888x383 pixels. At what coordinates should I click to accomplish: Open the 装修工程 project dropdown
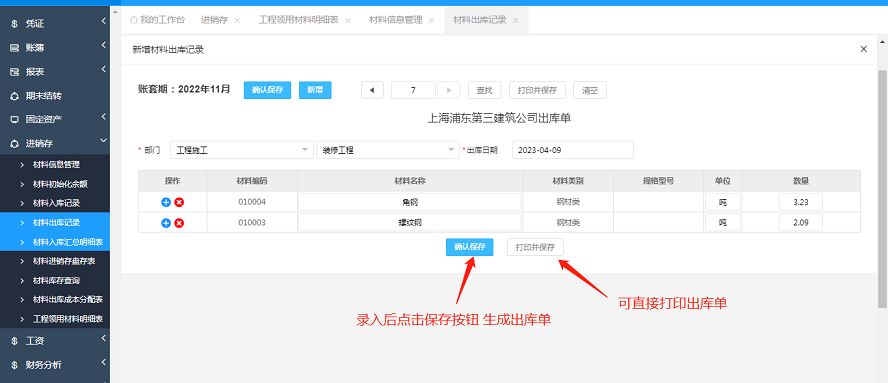388,150
